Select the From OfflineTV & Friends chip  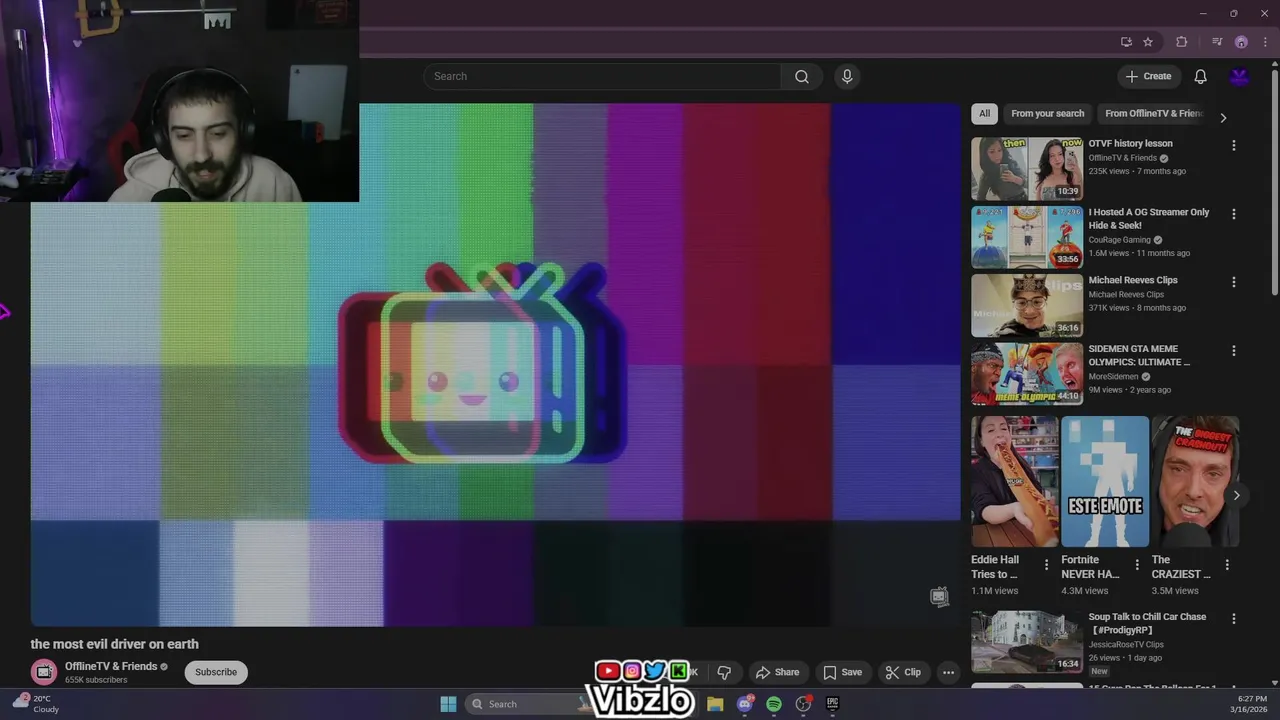pyautogui.click(x=1153, y=114)
